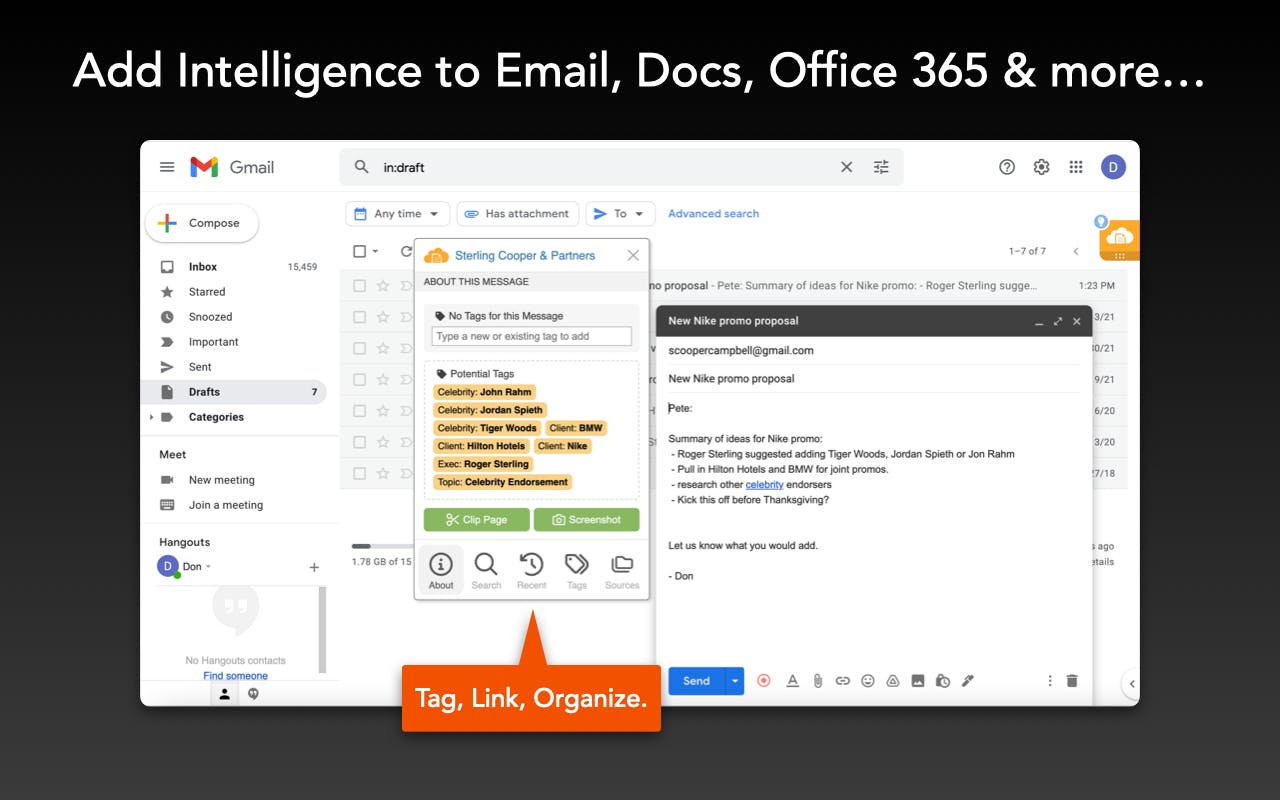The image size is (1280, 800).
Task: Open the To filter dropdown
Action: point(620,214)
